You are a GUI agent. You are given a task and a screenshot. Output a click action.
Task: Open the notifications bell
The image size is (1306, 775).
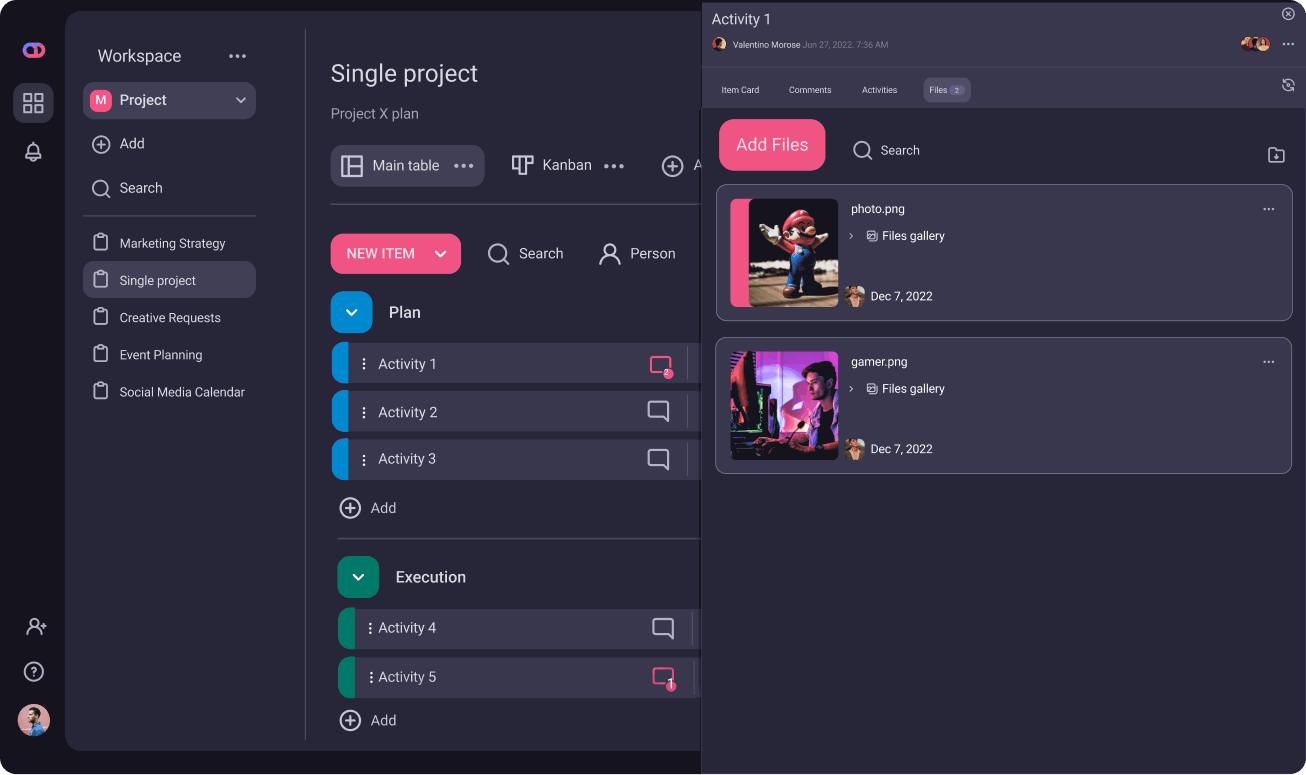33,151
